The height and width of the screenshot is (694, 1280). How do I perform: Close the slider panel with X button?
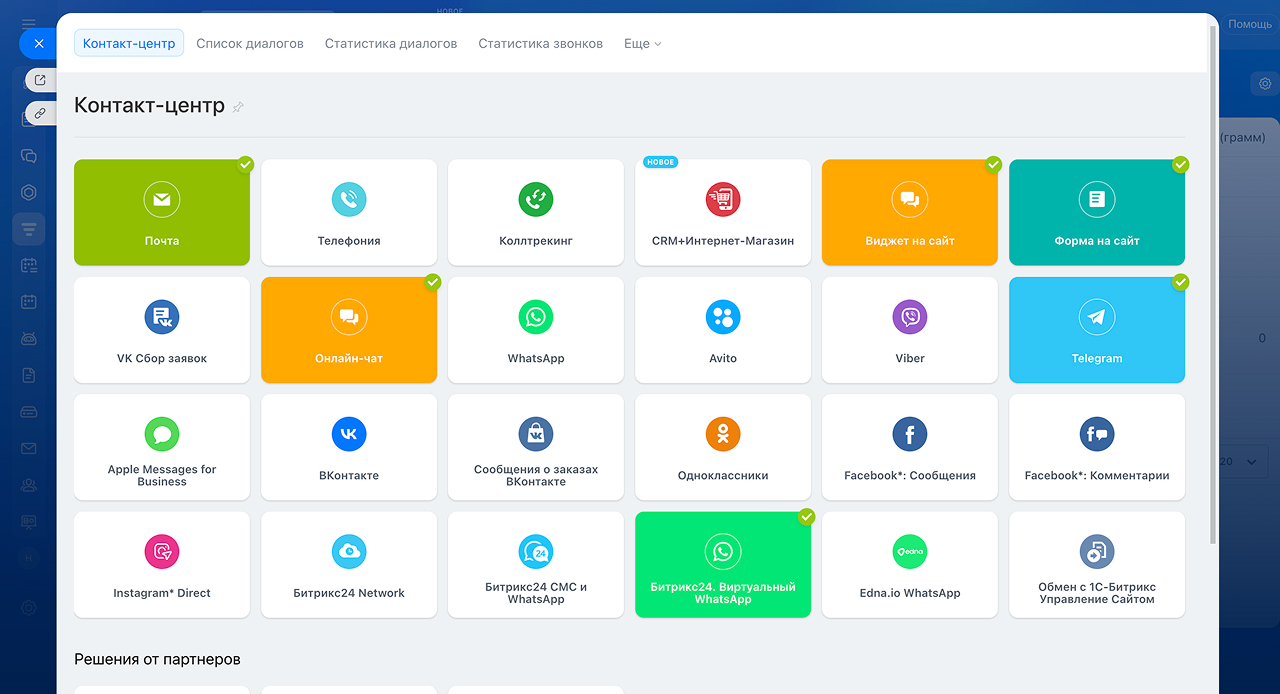(38, 44)
